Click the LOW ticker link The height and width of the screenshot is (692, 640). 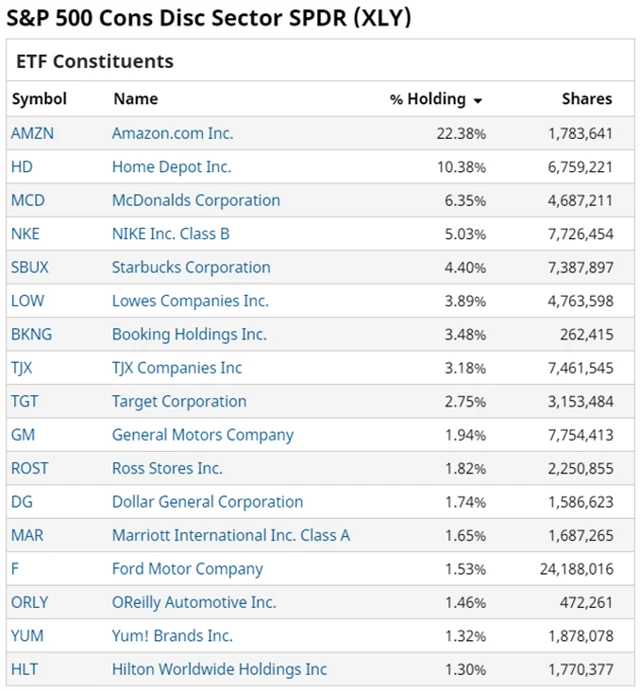28,301
